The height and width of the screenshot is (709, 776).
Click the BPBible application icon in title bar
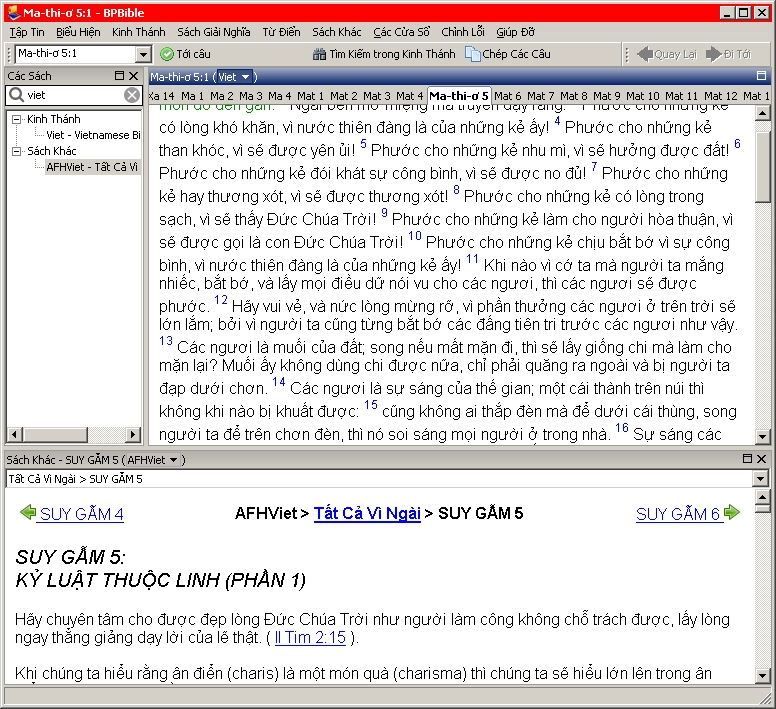[13, 12]
